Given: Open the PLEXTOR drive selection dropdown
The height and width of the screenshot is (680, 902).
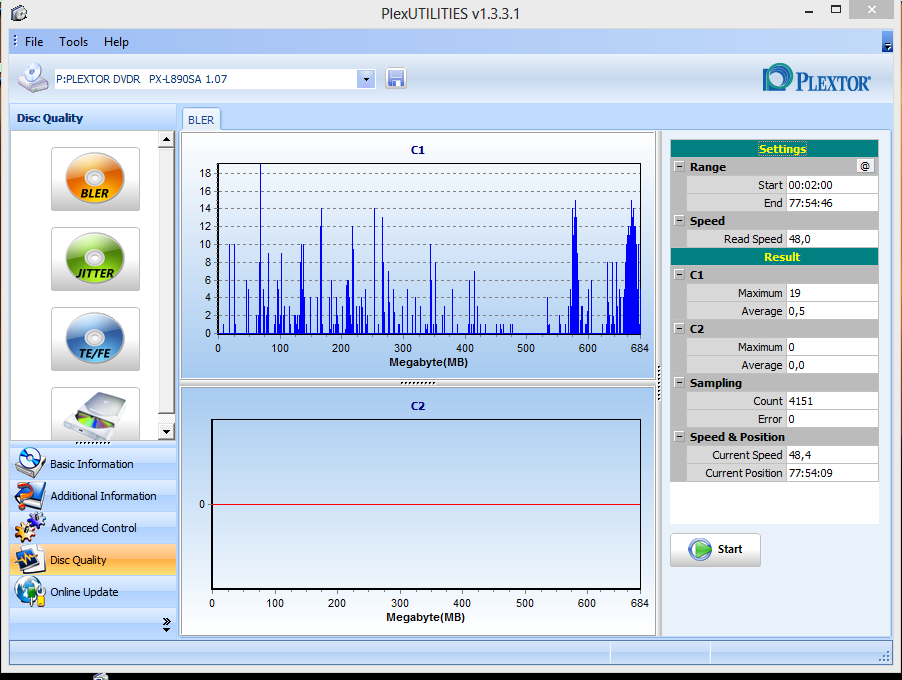Looking at the screenshot, I should [366, 79].
